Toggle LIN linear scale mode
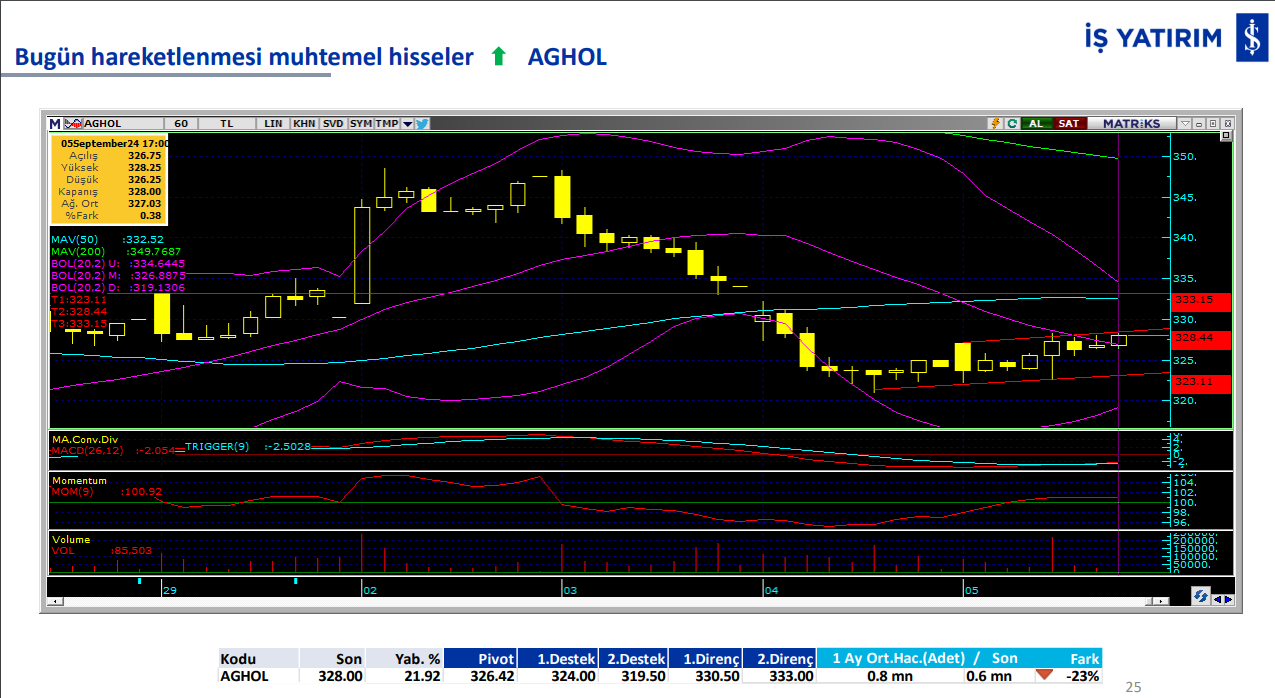Screen dimensions: 1275x698 click(273, 124)
